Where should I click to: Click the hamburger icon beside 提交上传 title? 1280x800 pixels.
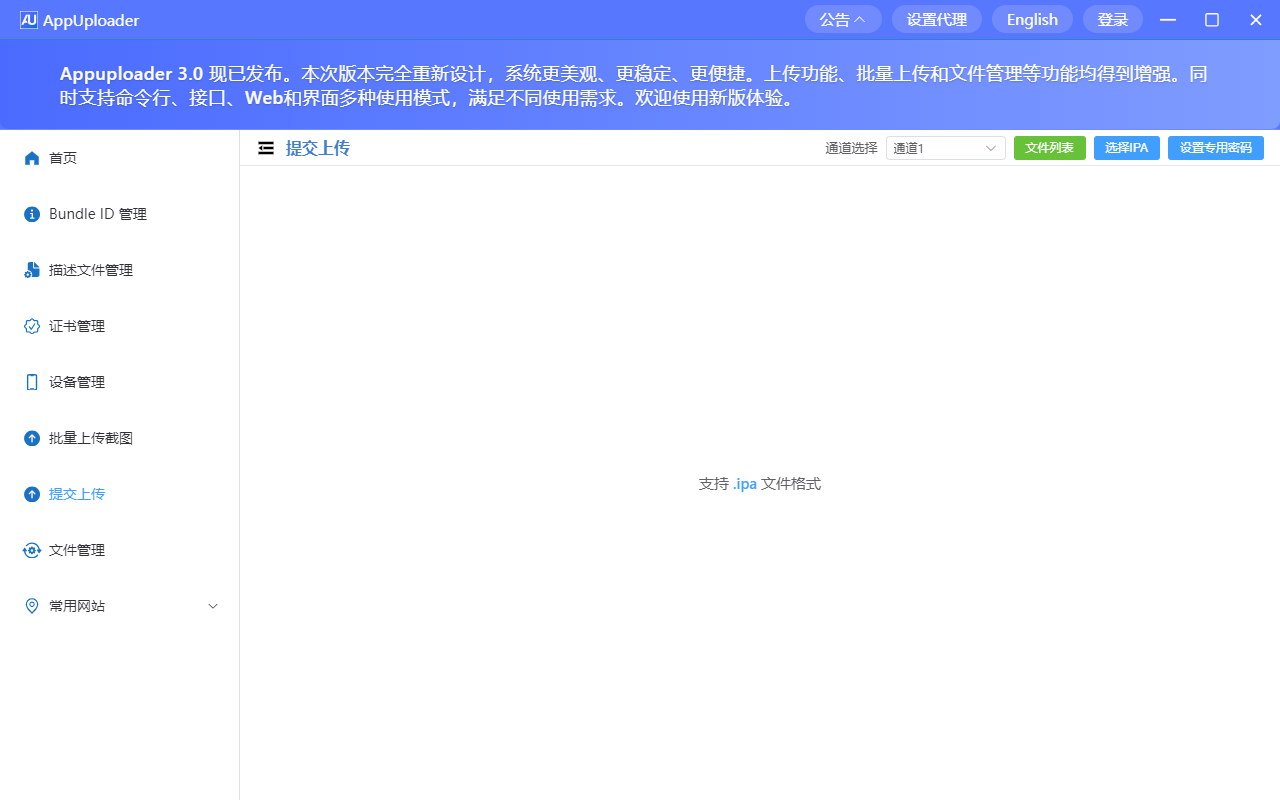point(266,147)
